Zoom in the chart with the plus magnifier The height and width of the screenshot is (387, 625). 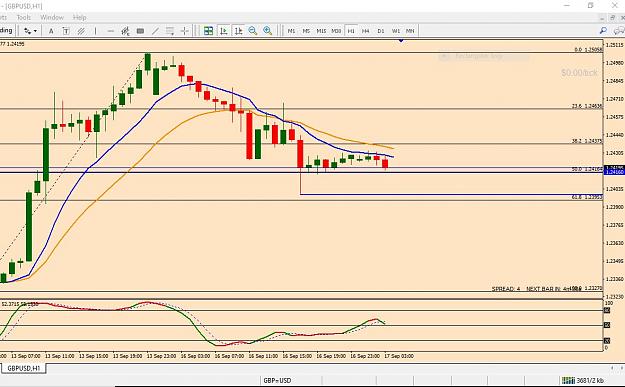click(x=267, y=31)
